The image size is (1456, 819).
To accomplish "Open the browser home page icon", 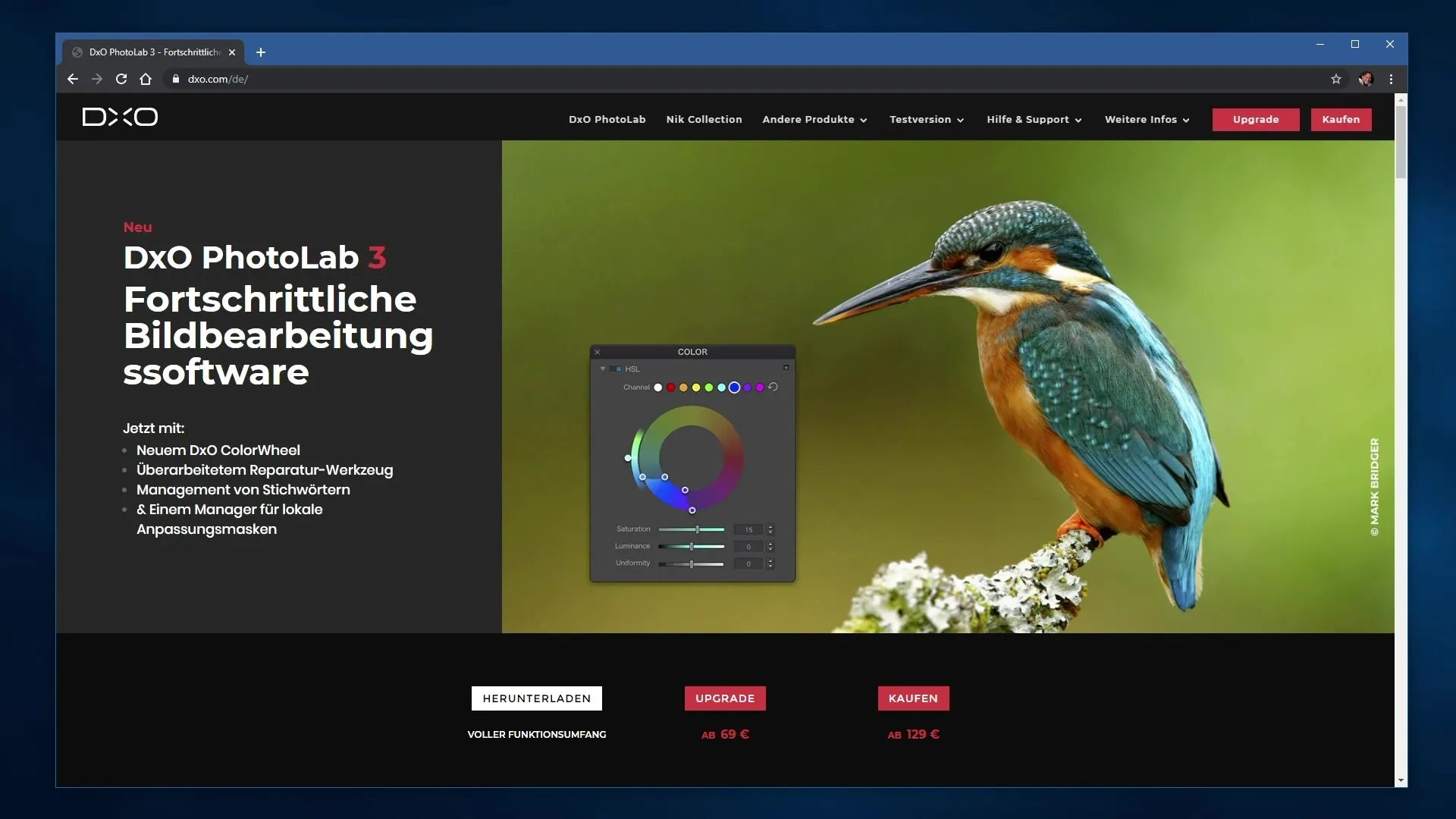I will [146, 79].
